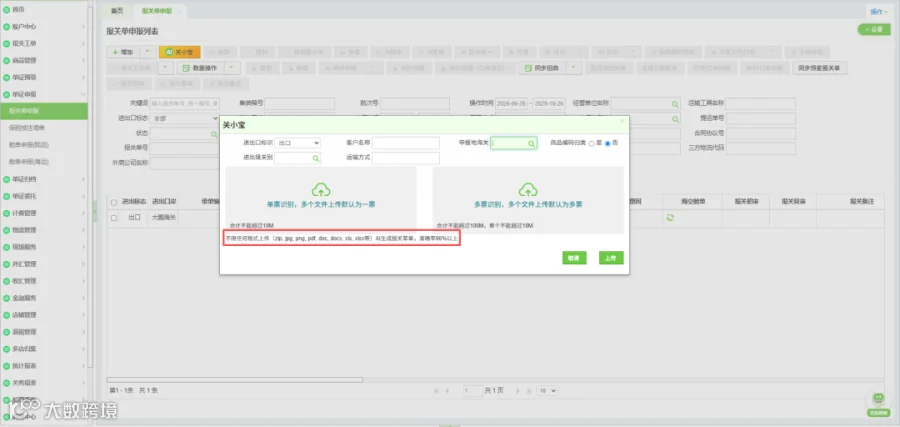Focus the 客户名称 input in dialog
The height and width of the screenshot is (427, 900).
click(x=406, y=143)
